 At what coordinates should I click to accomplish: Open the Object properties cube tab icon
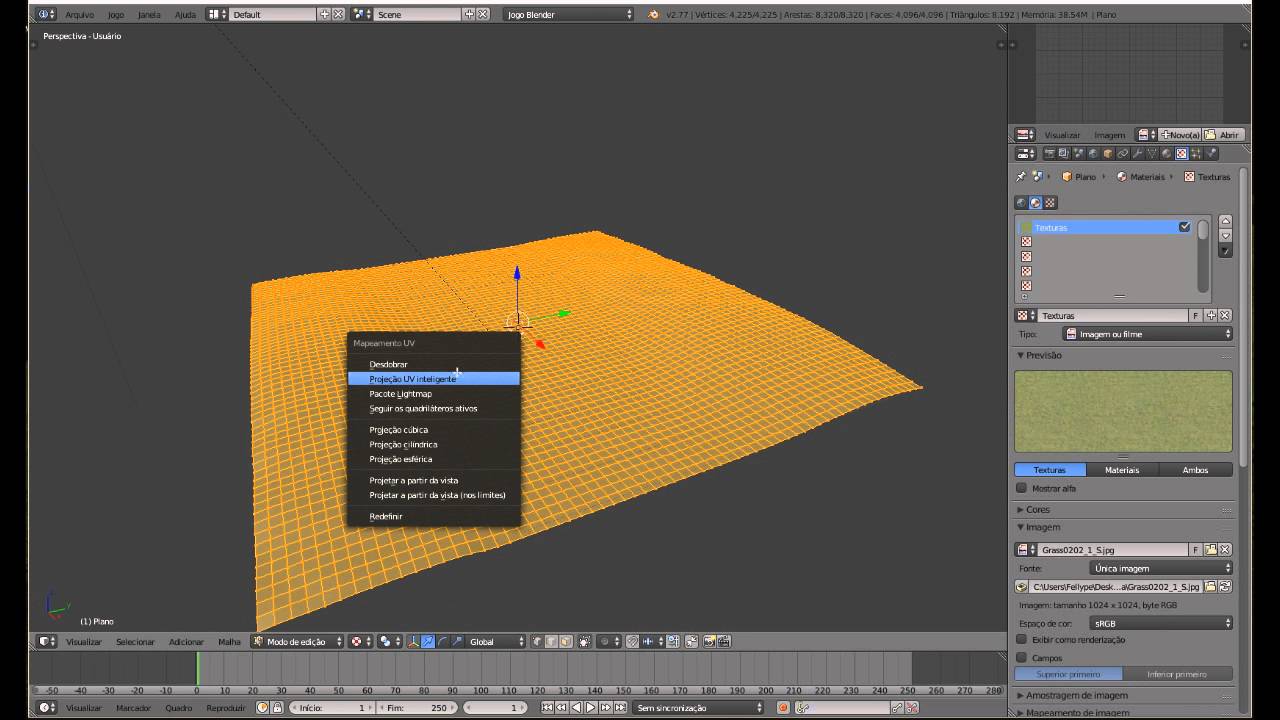click(x=1108, y=154)
